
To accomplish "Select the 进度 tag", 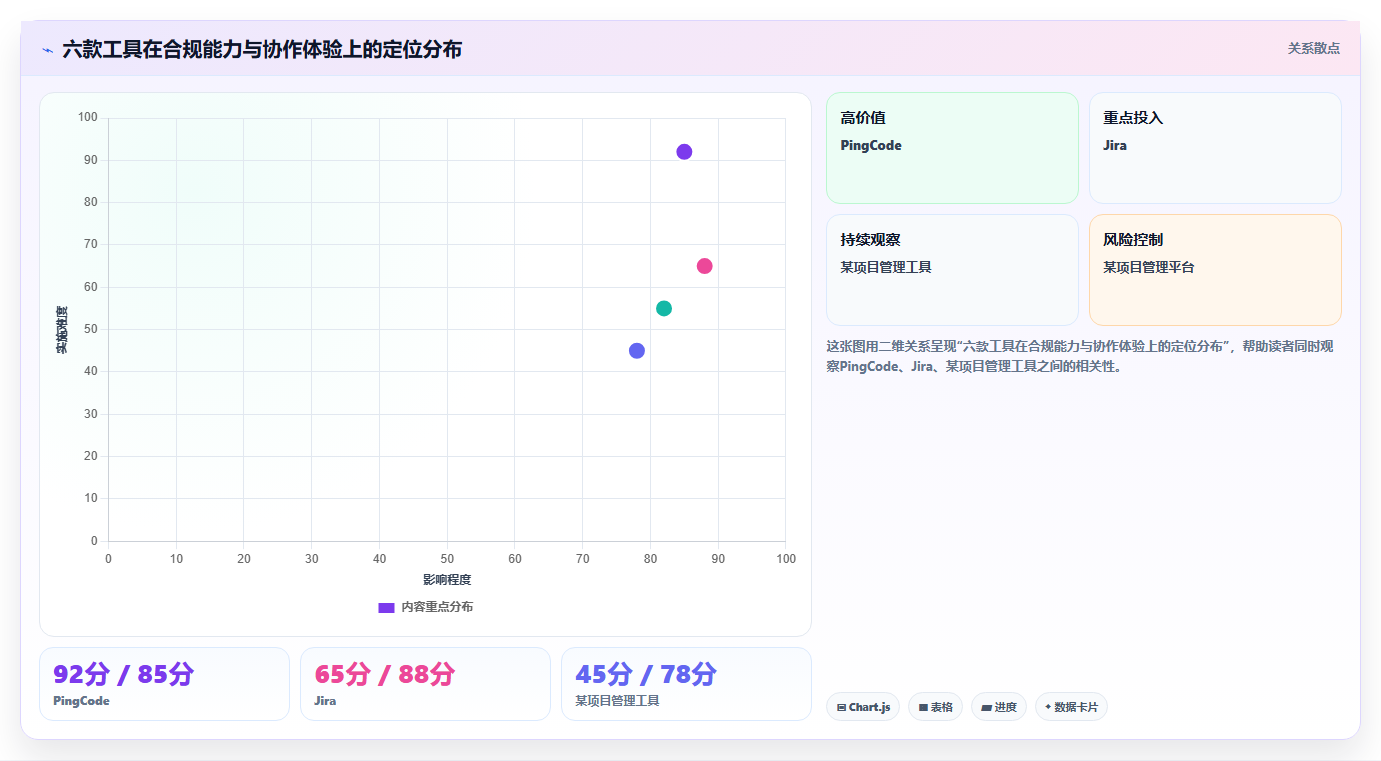I will [999, 707].
